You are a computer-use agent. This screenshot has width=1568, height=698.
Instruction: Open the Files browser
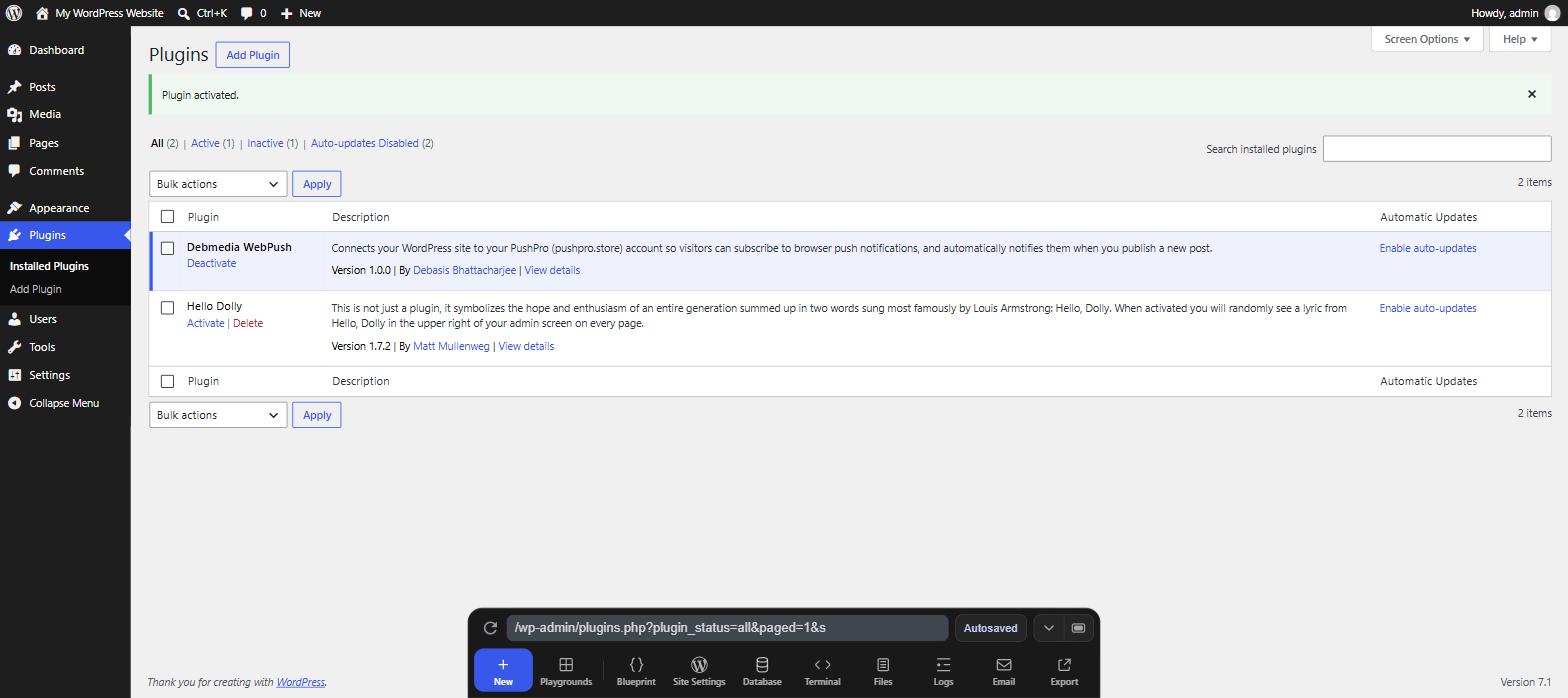tap(883, 671)
